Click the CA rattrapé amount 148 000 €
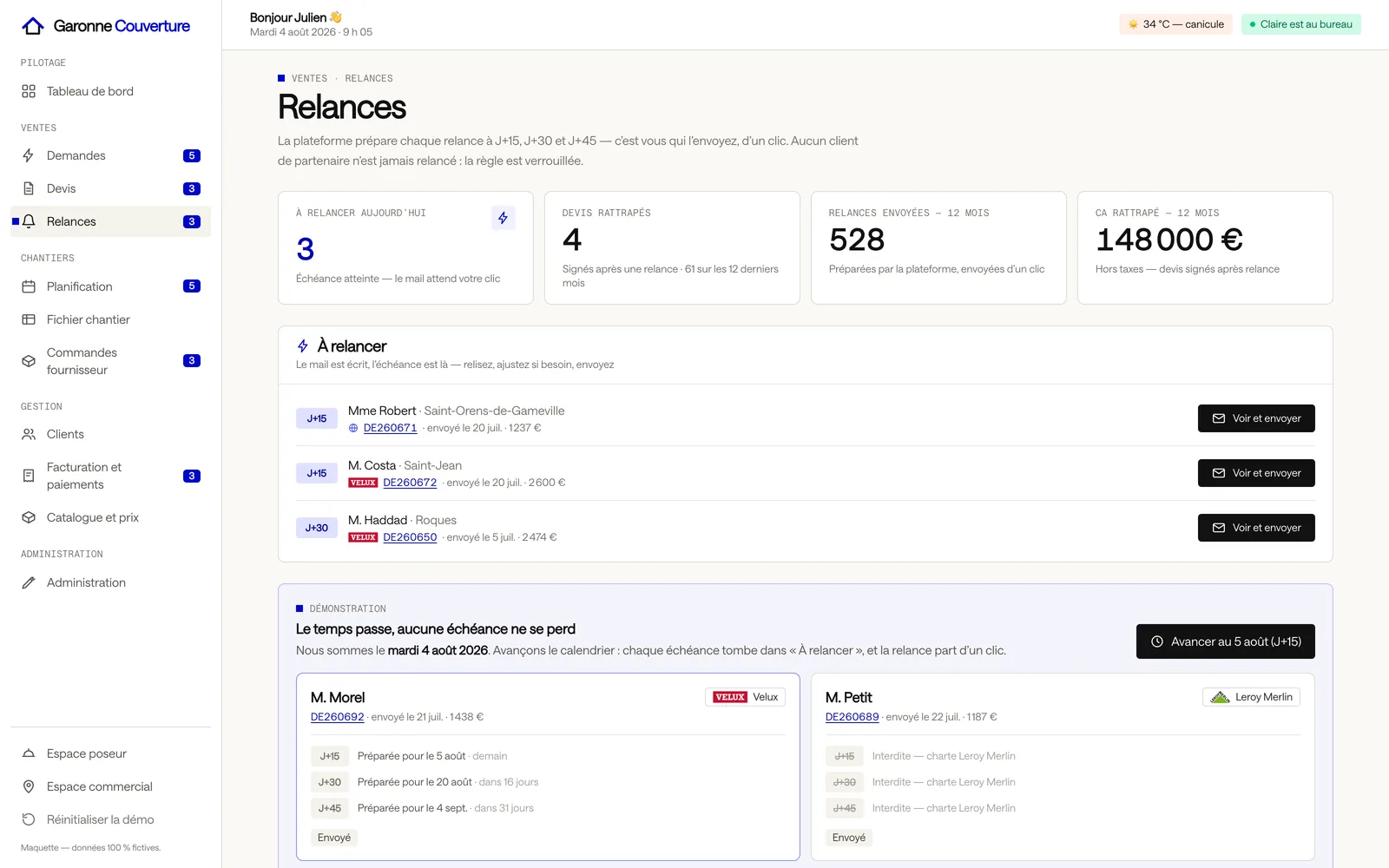Image resolution: width=1389 pixels, height=868 pixels. (x=1169, y=240)
